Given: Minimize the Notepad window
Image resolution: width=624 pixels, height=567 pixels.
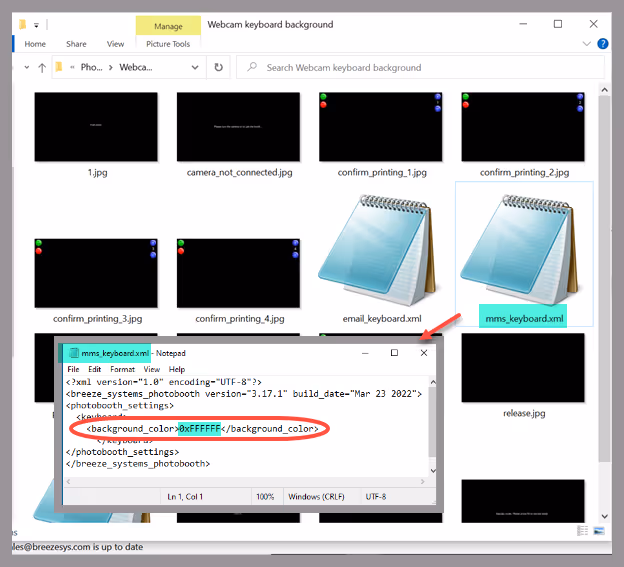Looking at the screenshot, I should point(365,353).
